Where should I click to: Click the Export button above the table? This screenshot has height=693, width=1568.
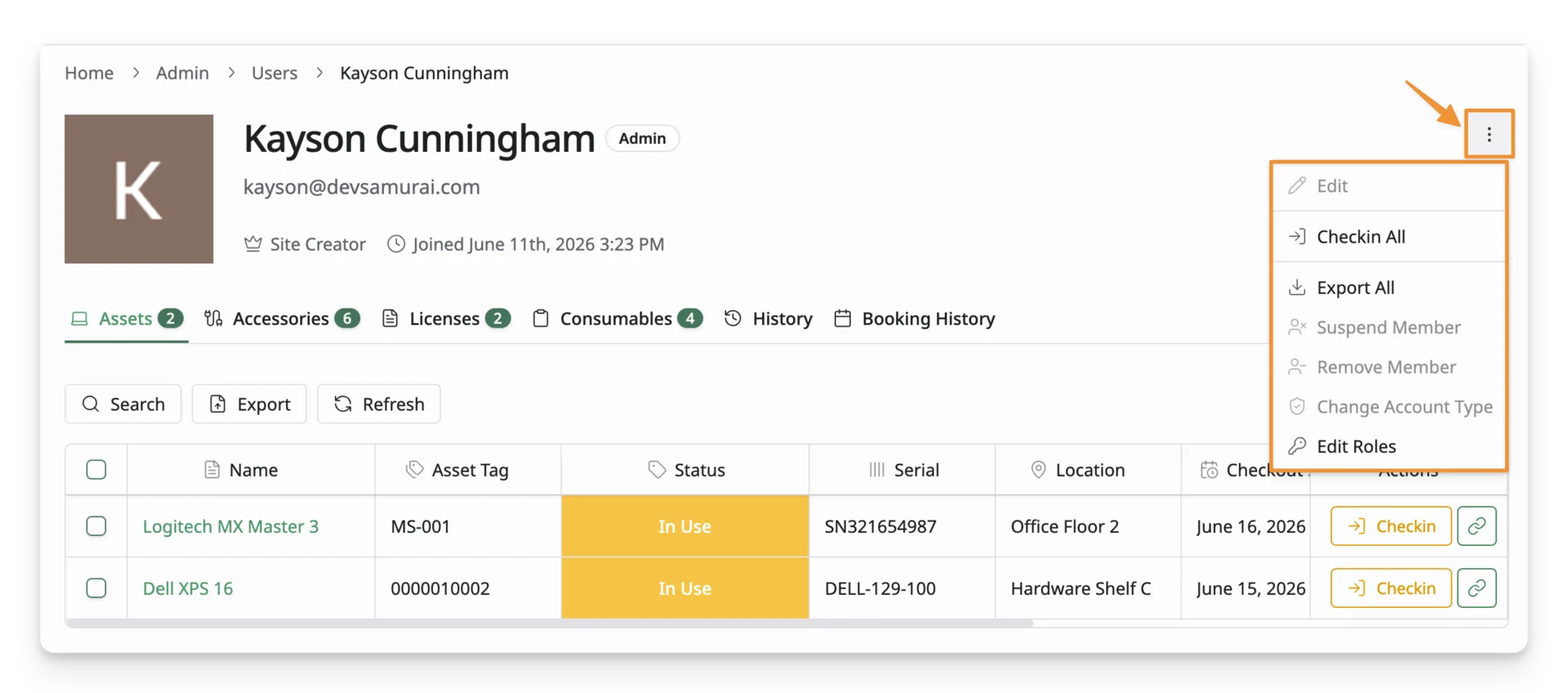249,404
